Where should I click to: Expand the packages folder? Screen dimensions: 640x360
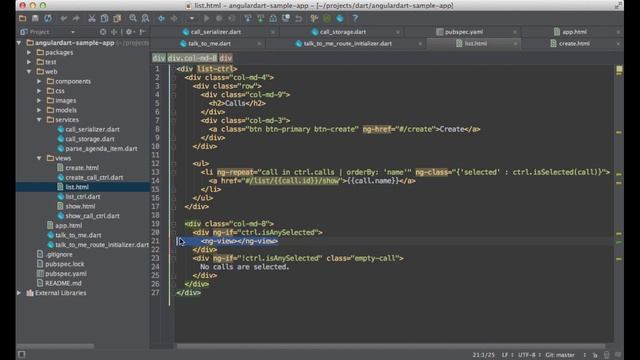point(29,53)
